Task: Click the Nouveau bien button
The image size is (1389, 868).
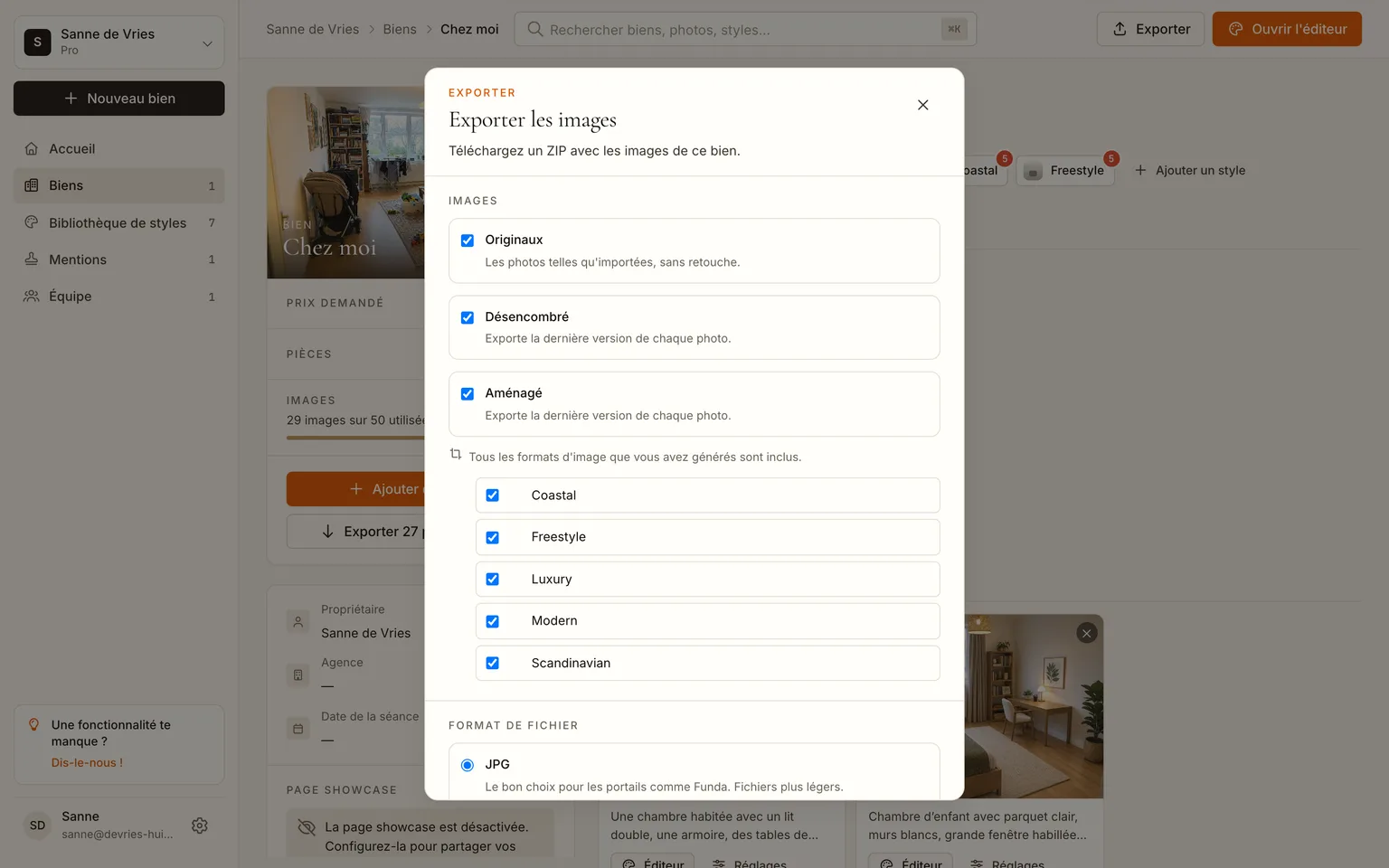Action: 119,99
